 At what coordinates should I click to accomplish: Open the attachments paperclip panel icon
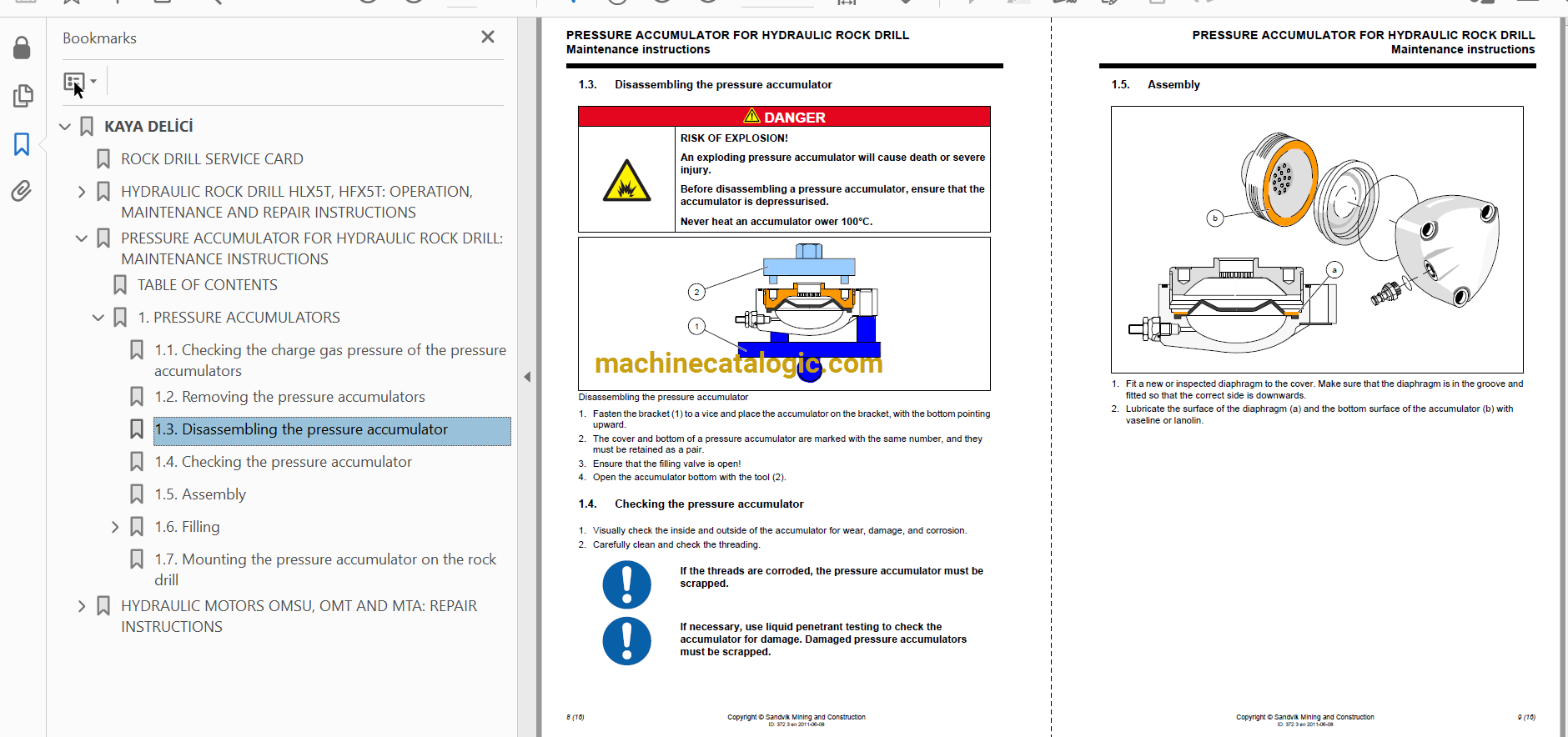(22, 192)
